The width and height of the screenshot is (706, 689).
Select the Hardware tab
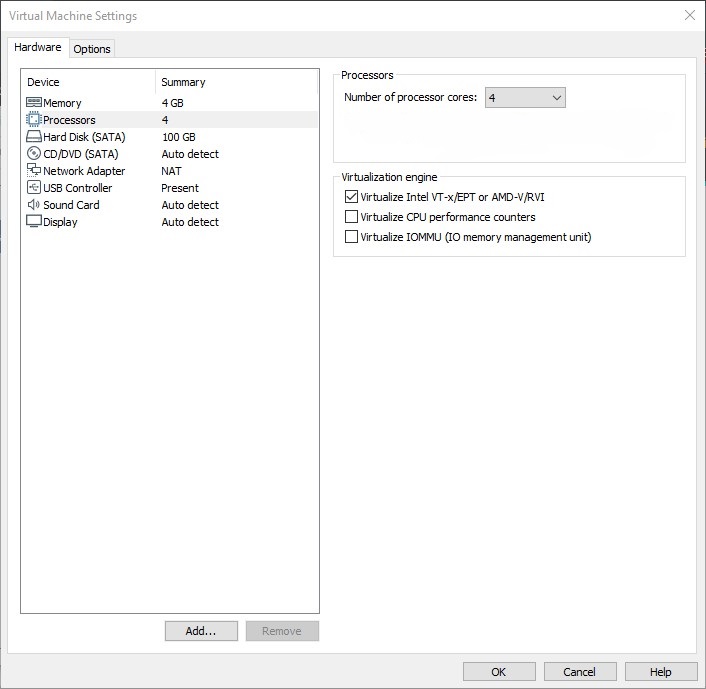[38, 48]
